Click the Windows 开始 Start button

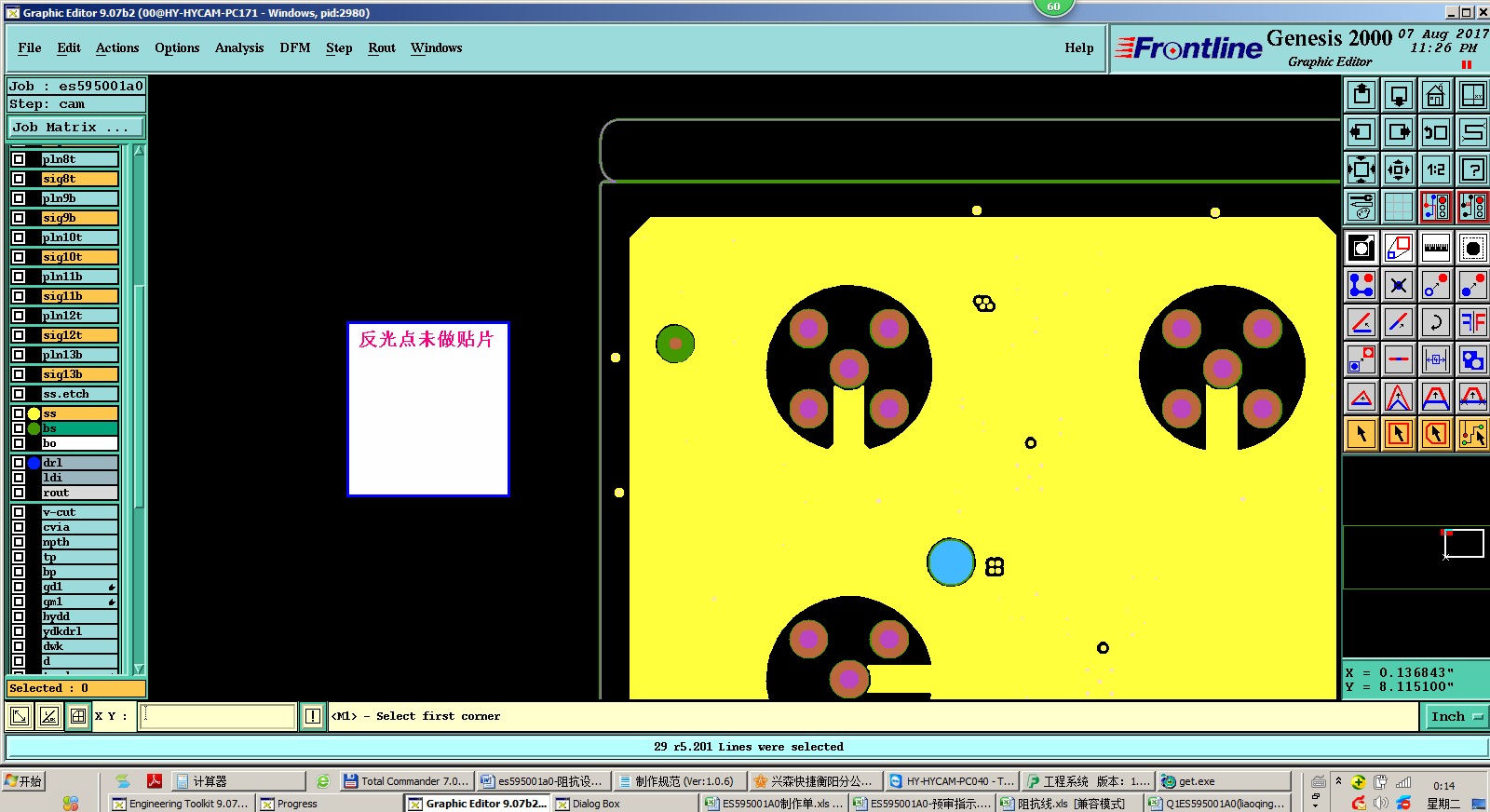point(24,781)
